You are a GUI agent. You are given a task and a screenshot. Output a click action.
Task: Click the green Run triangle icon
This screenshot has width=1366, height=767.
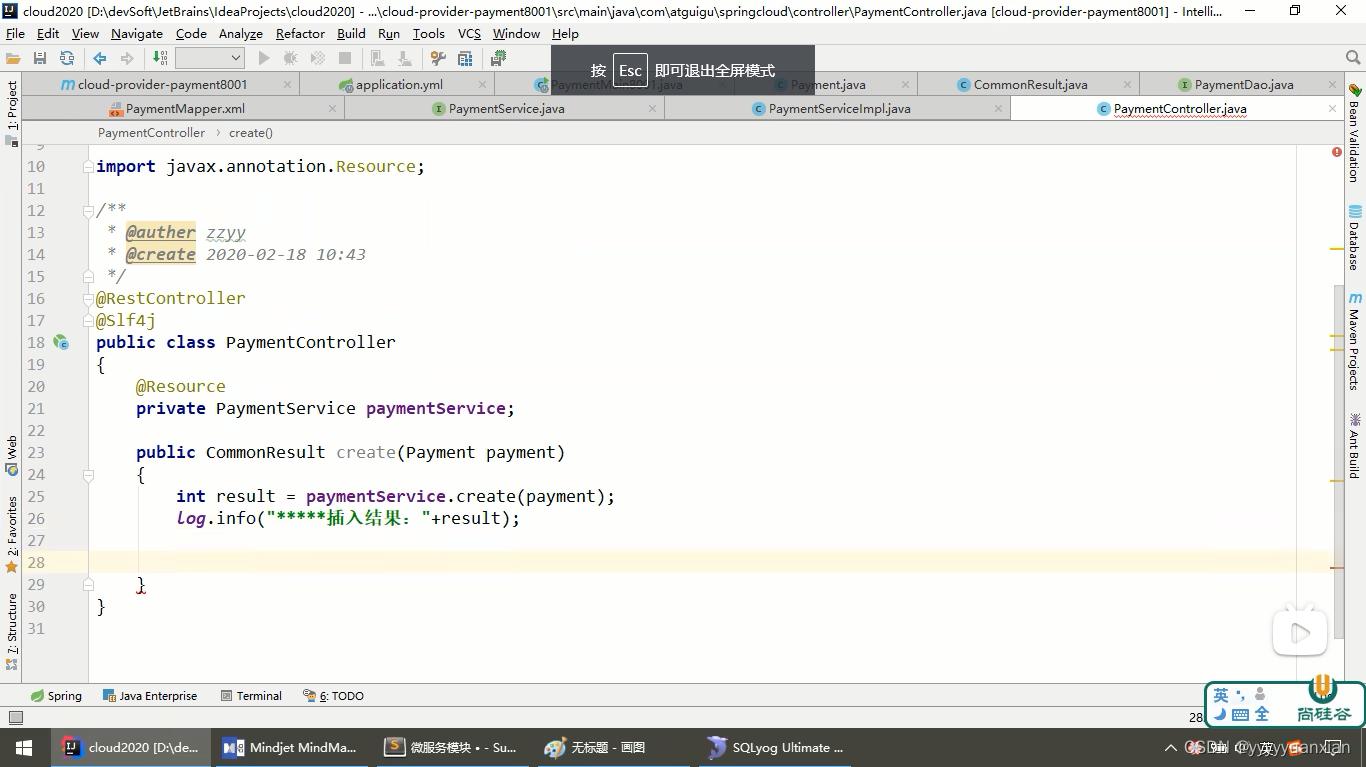[x=264, y=58]
